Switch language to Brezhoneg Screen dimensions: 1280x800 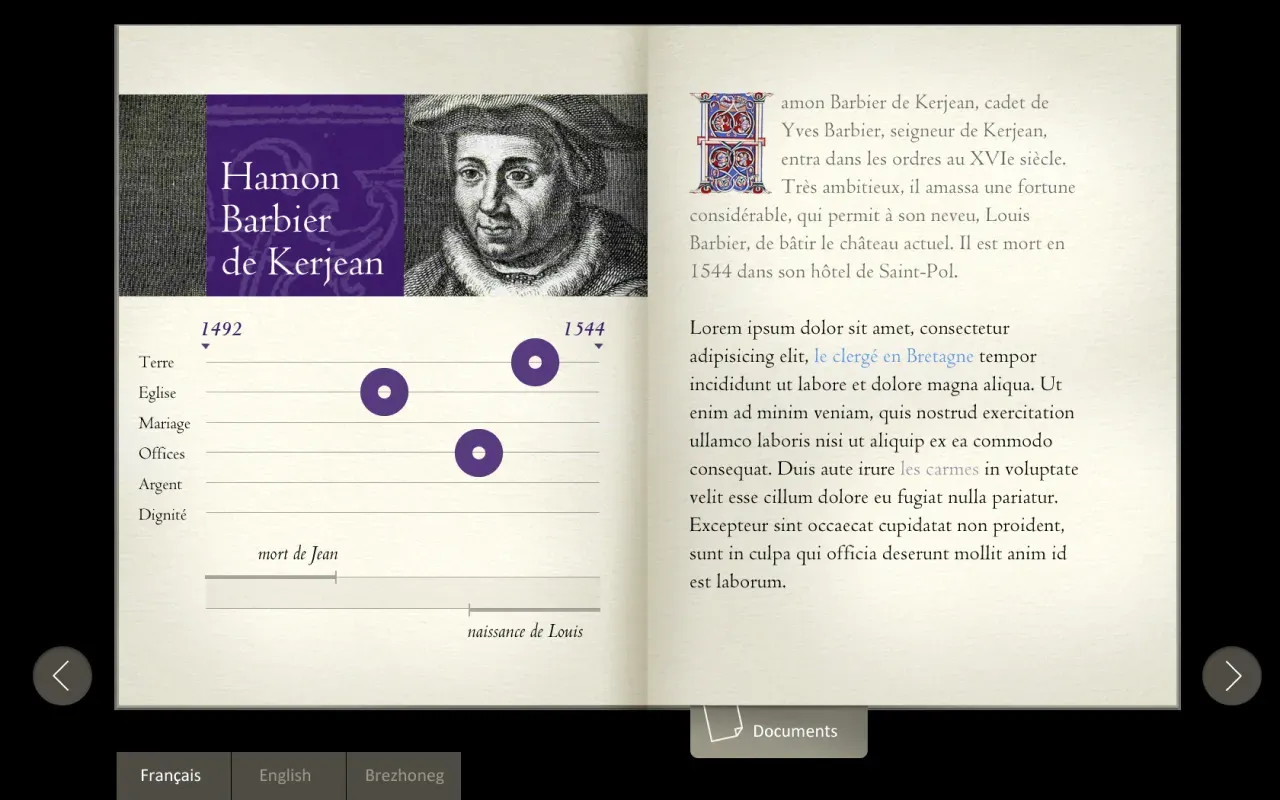point(404,775)
